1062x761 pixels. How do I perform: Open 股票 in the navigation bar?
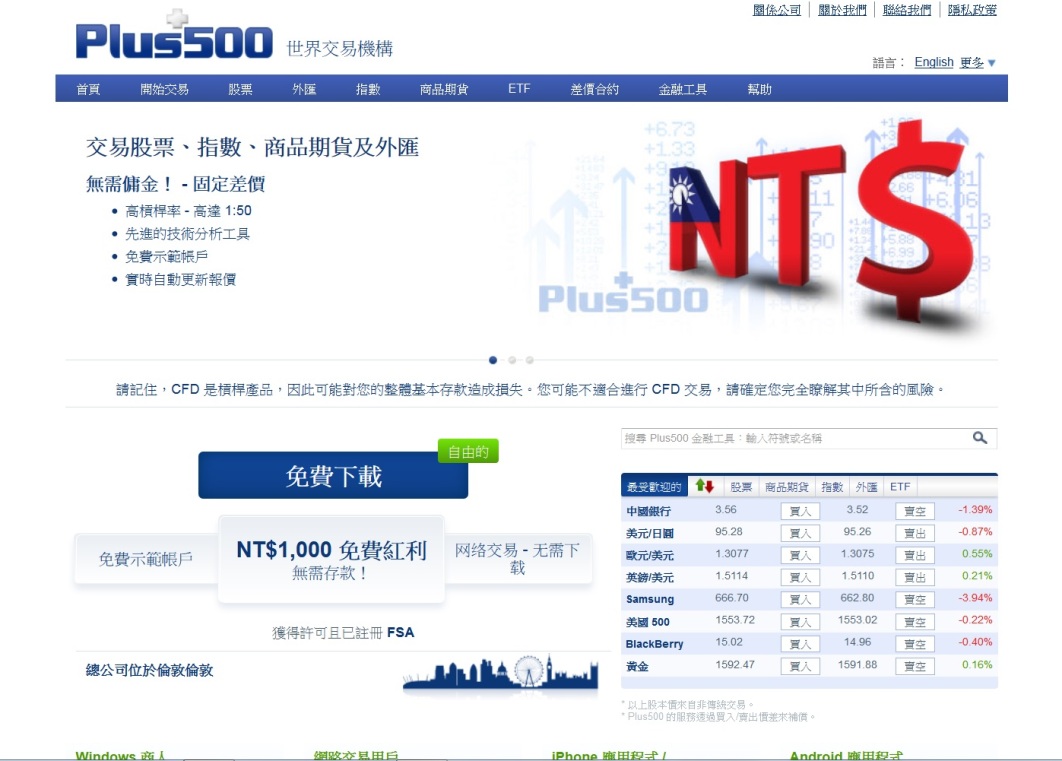pyautogui.click(x=240, y=89)
